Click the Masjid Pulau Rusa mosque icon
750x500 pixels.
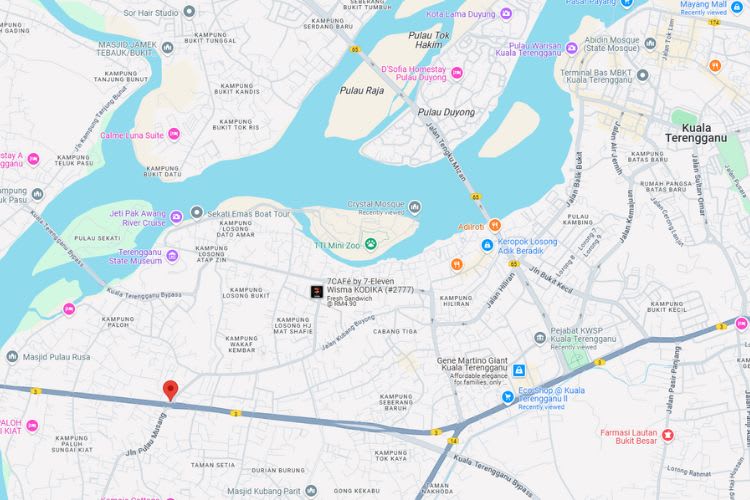tap(12, 356)
